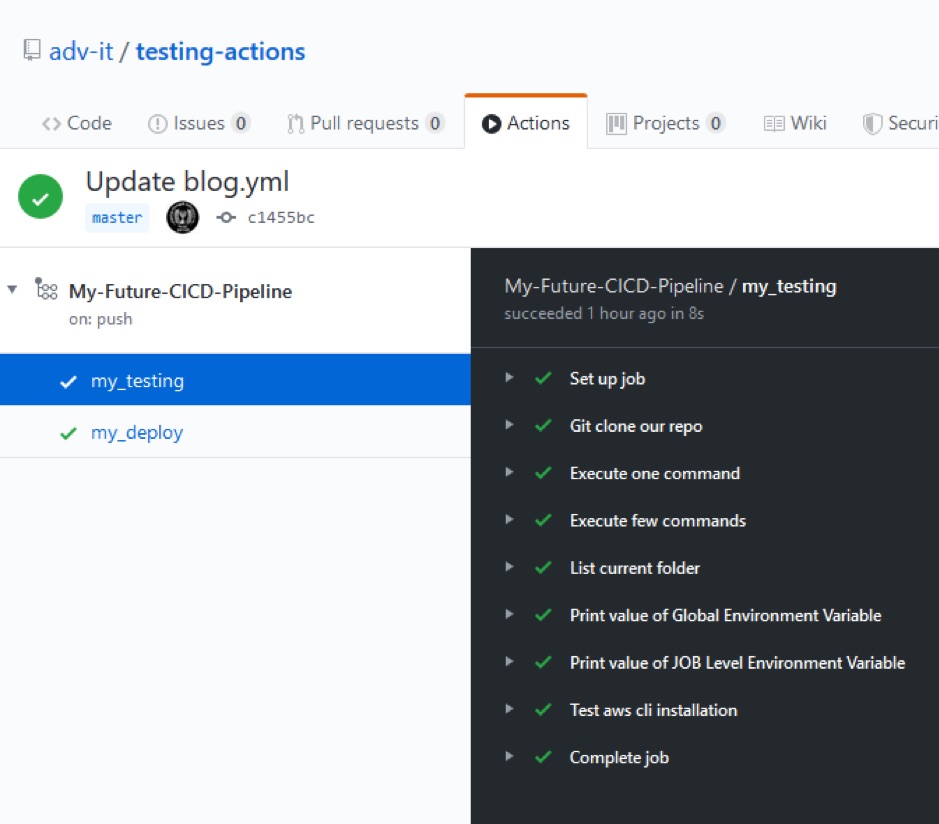Viewport: 939px width, 824px height.
Task: Open the adv-it profile link
Action: 82,51
